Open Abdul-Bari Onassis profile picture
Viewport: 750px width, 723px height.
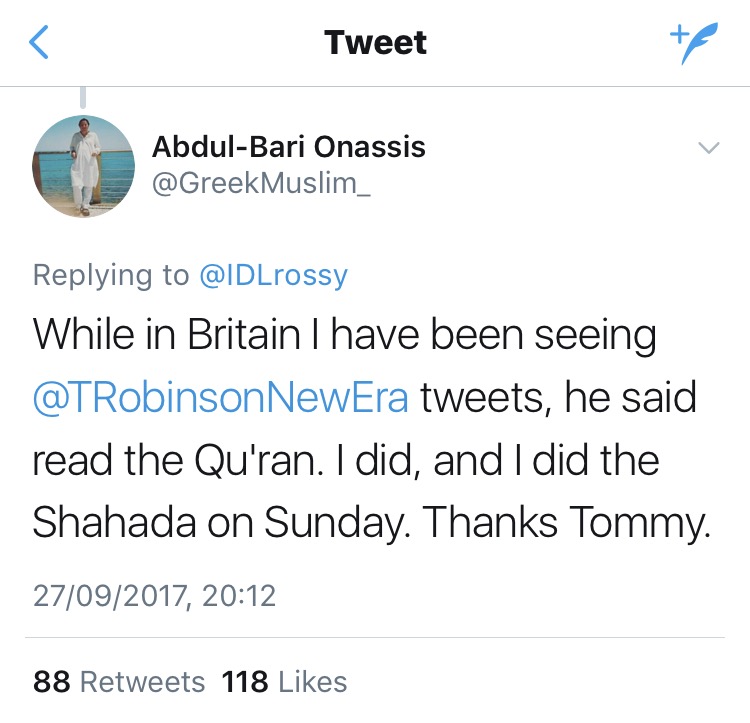click(83, 166)
